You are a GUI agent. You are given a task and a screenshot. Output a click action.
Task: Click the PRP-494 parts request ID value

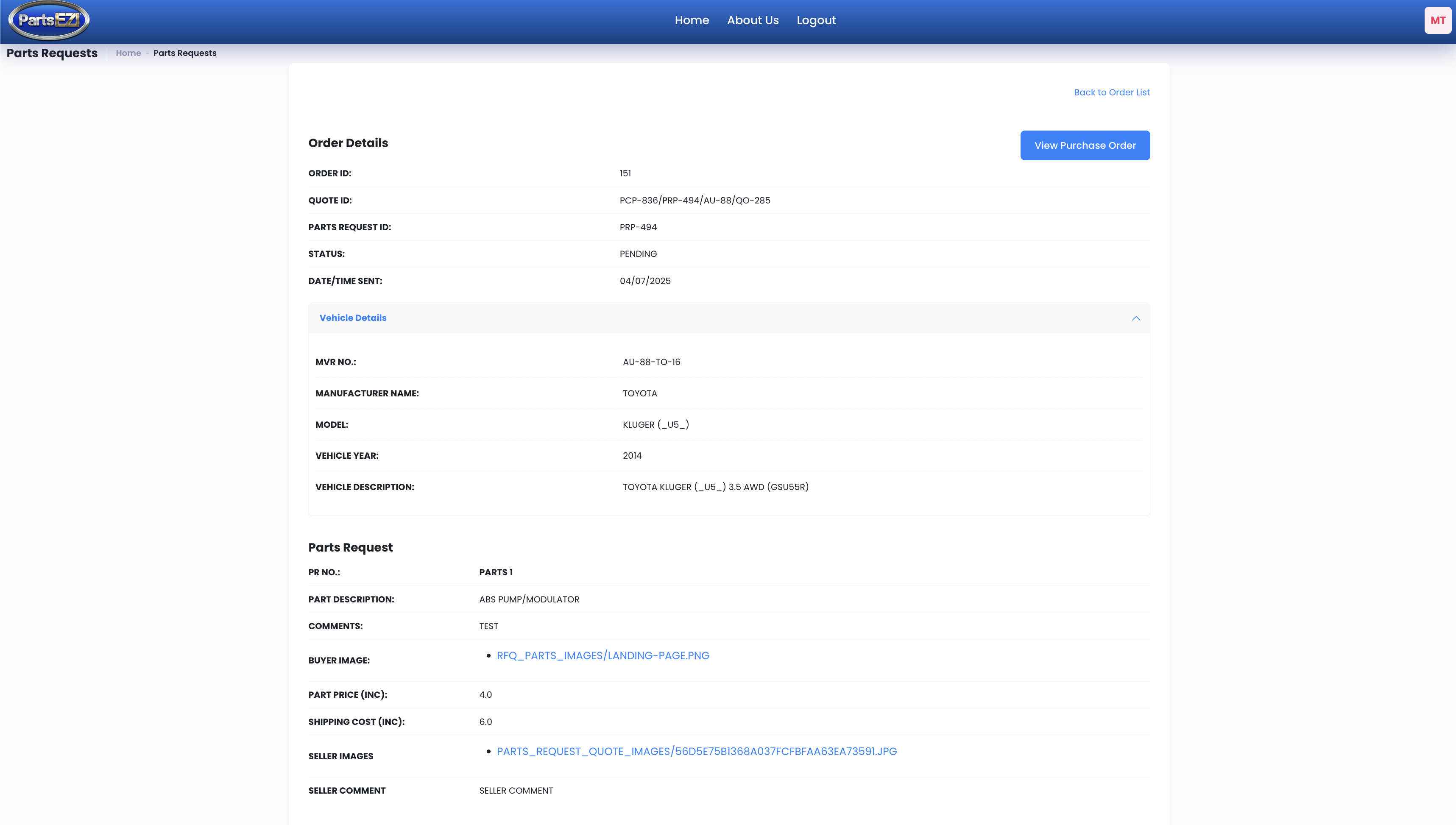(x=638, y=227)
